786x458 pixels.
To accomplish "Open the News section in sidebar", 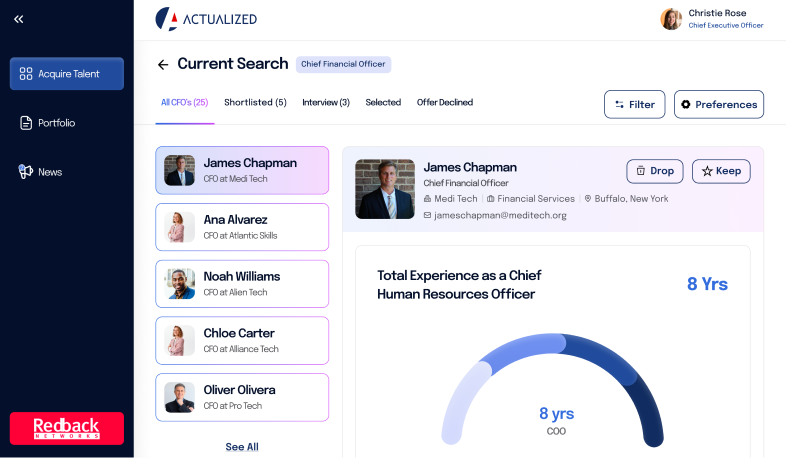I will pos(49,172).
